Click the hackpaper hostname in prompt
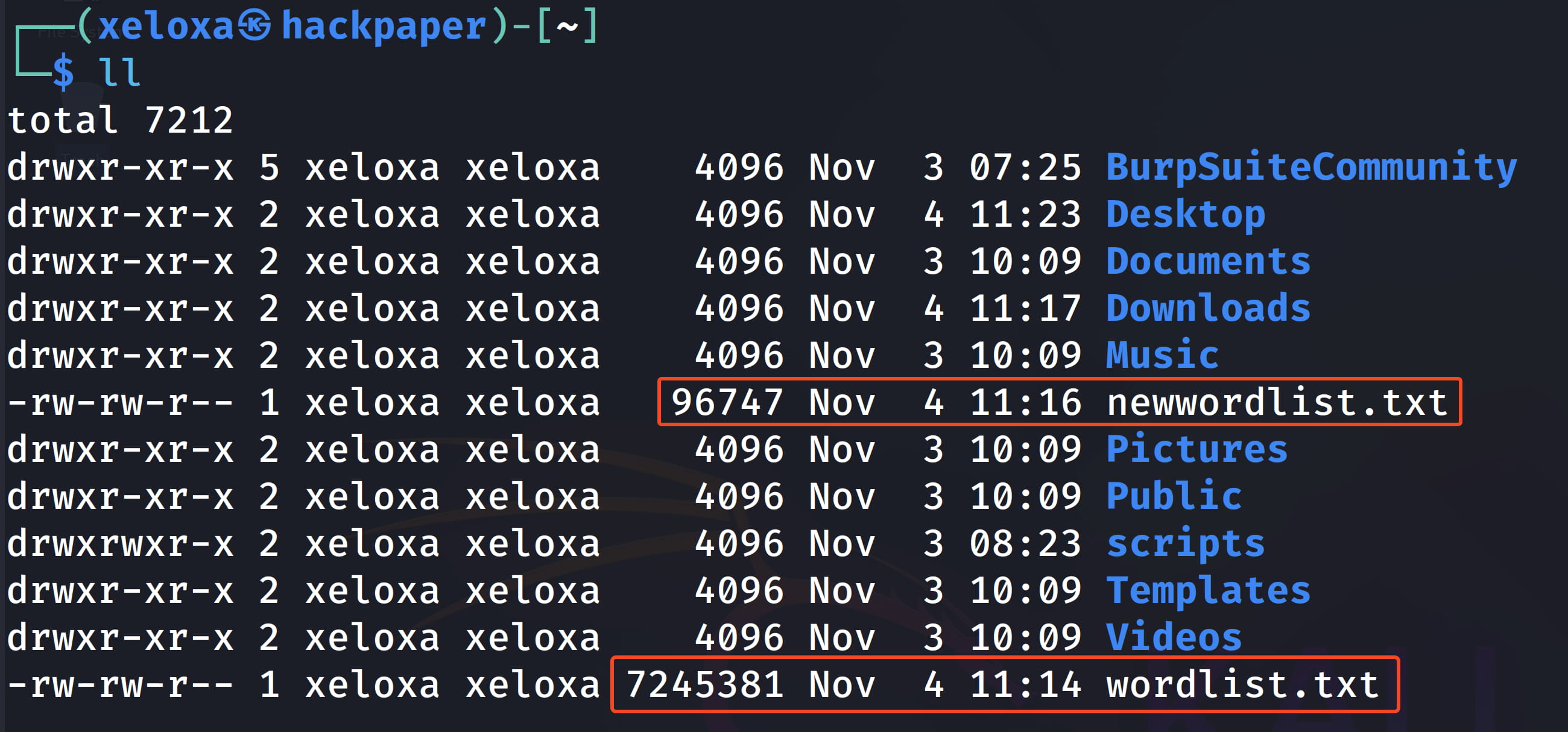The height and width of the screenshot is (732, 1568). pyautogui.click(x=384, y=26)
